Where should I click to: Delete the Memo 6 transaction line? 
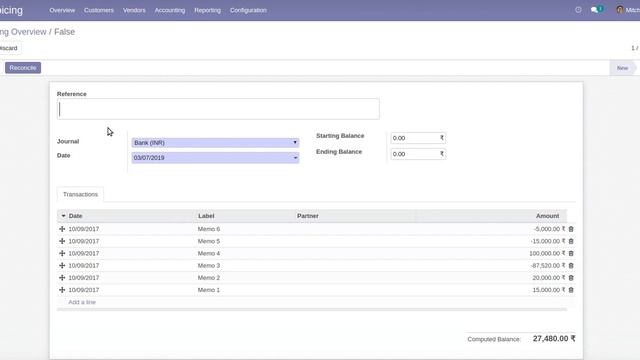[x=571, y=229]
